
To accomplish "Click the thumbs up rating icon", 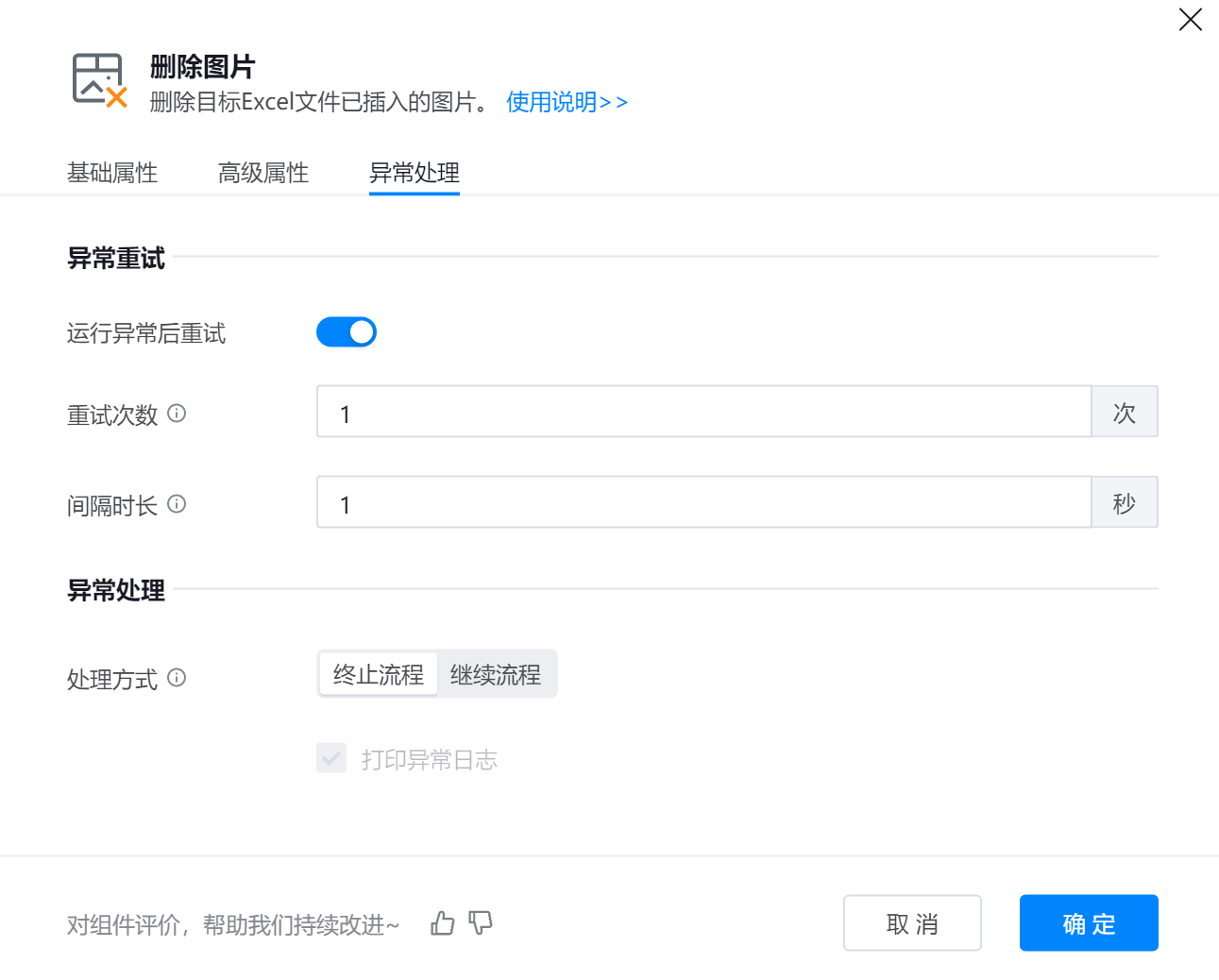I will point(443,923).
